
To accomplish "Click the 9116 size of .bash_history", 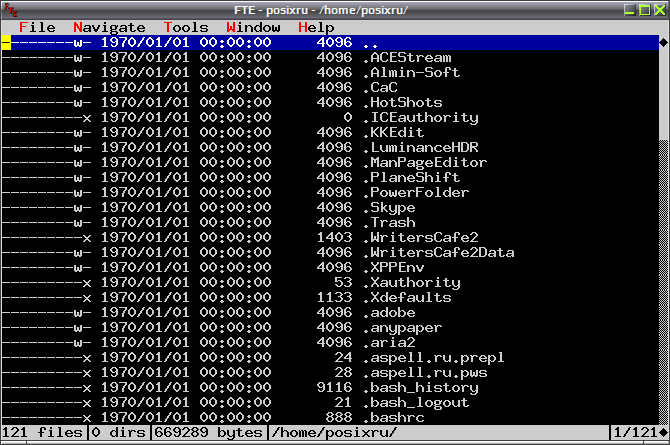I will coord(334,387).
